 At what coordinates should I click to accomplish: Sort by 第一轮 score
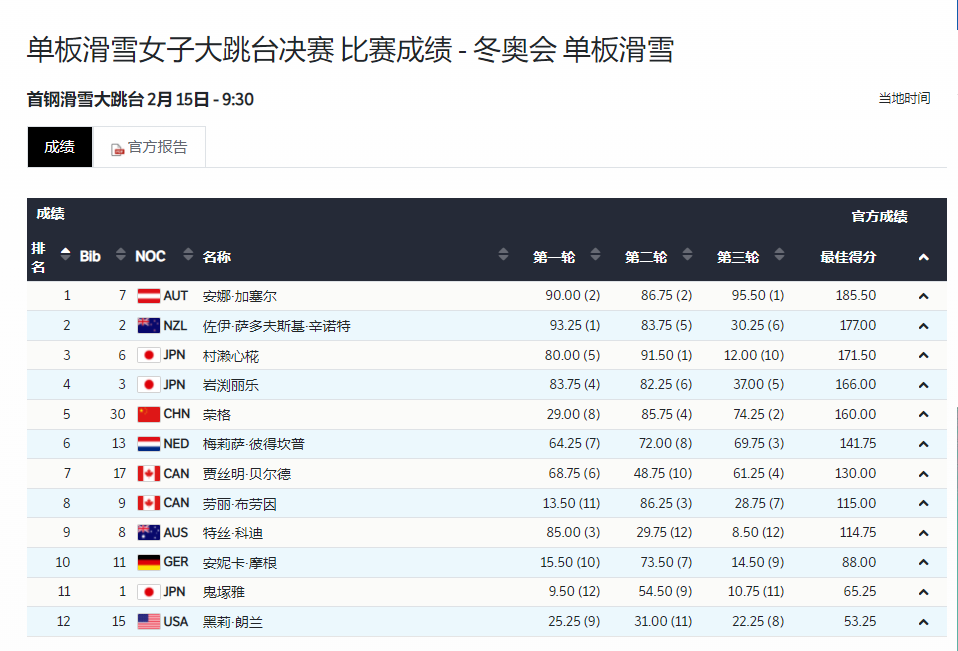pos(595,256)
